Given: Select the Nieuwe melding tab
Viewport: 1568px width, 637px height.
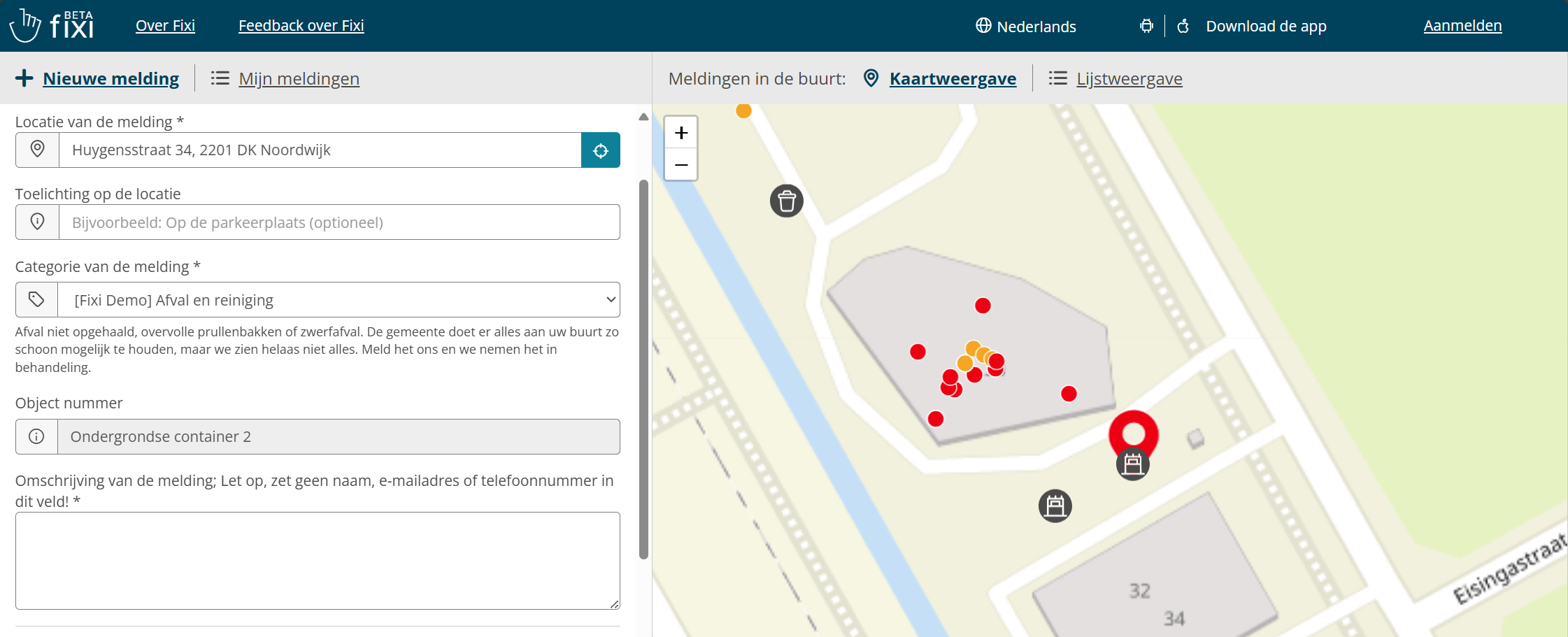Looking at the screenshot, I should pyautogui.click(x=111, y=78).
